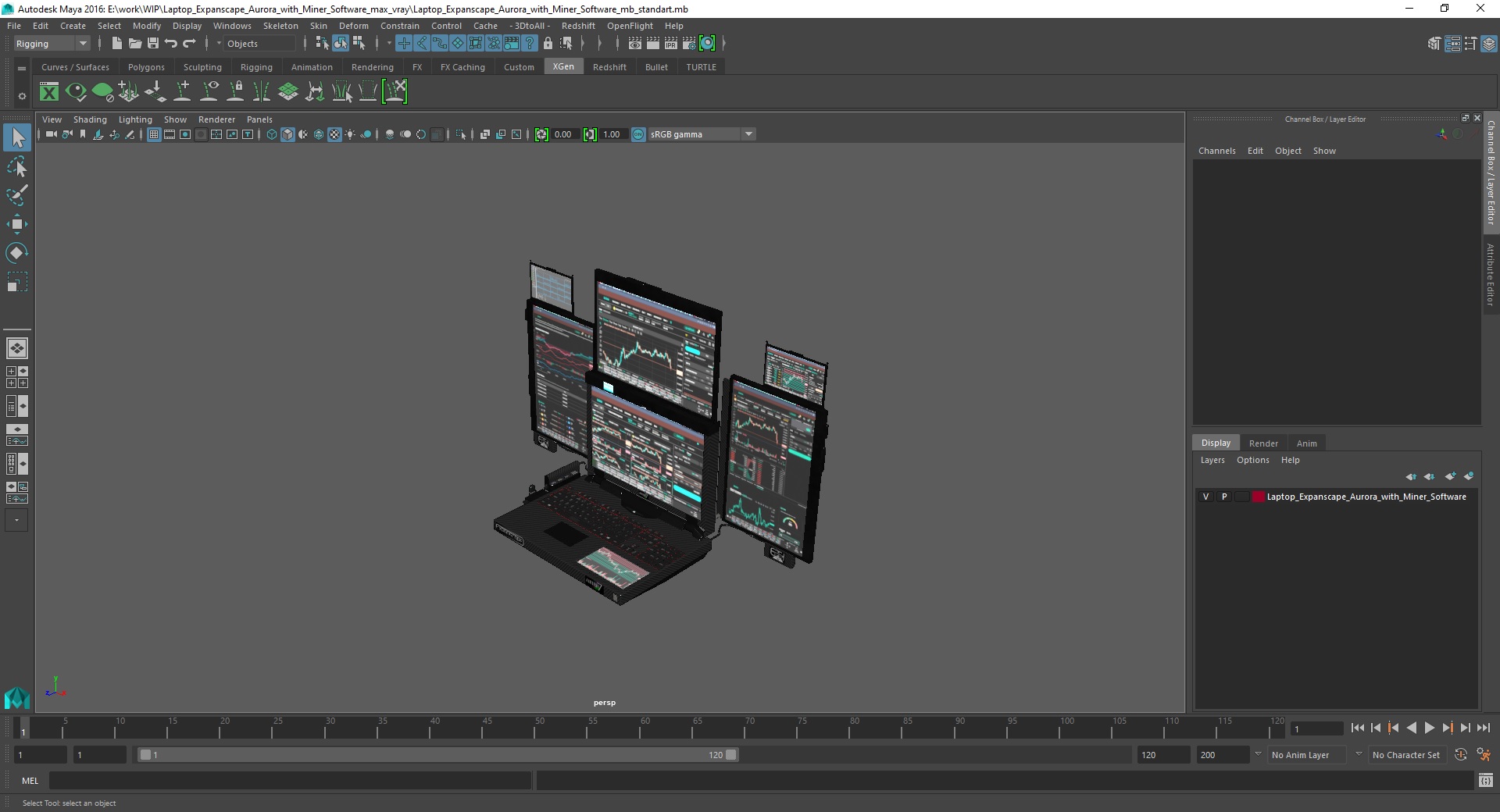Click the XGen lock guide shelf icon
The height and width of the screenshot is (812, 1500).
(235, 92)
